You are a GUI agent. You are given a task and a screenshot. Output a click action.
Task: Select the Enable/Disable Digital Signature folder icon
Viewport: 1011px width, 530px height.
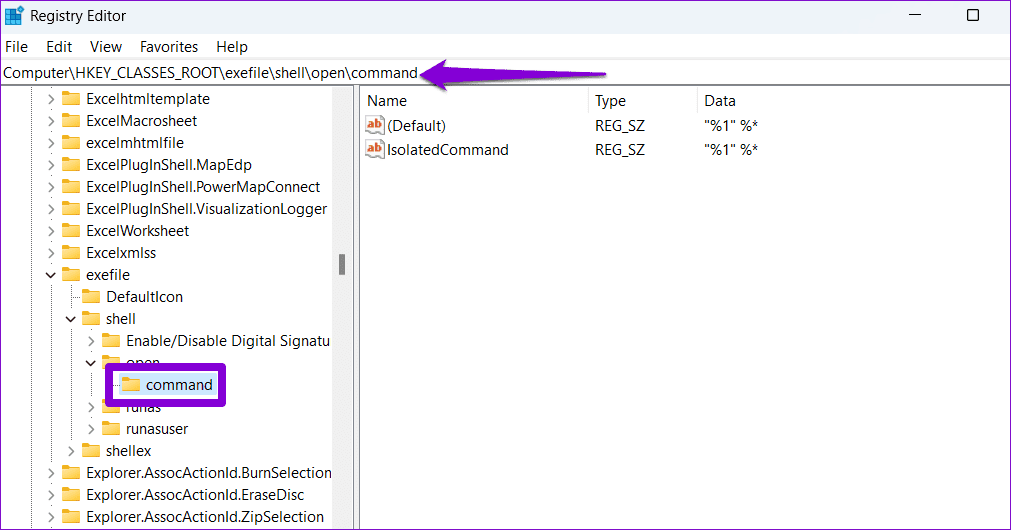111,340
